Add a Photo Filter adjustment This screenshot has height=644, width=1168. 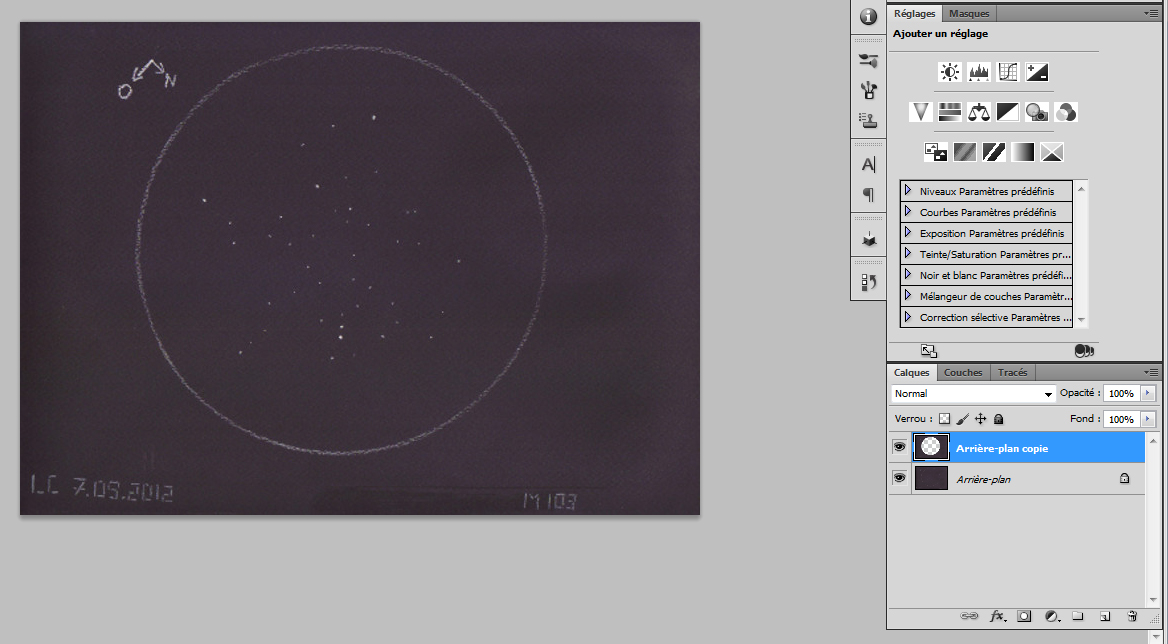[1037, 112]
